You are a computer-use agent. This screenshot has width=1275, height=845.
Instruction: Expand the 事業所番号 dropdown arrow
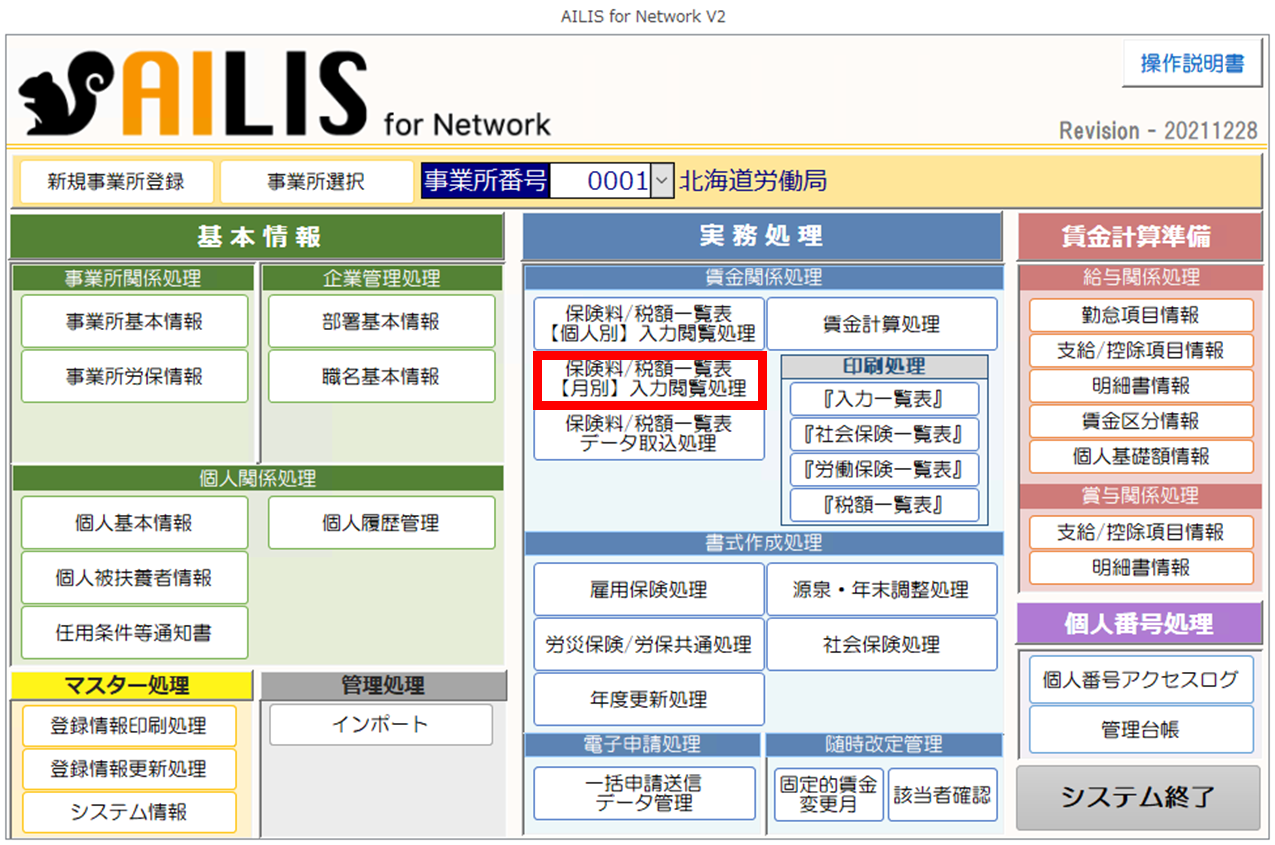[x=662, y=181]
